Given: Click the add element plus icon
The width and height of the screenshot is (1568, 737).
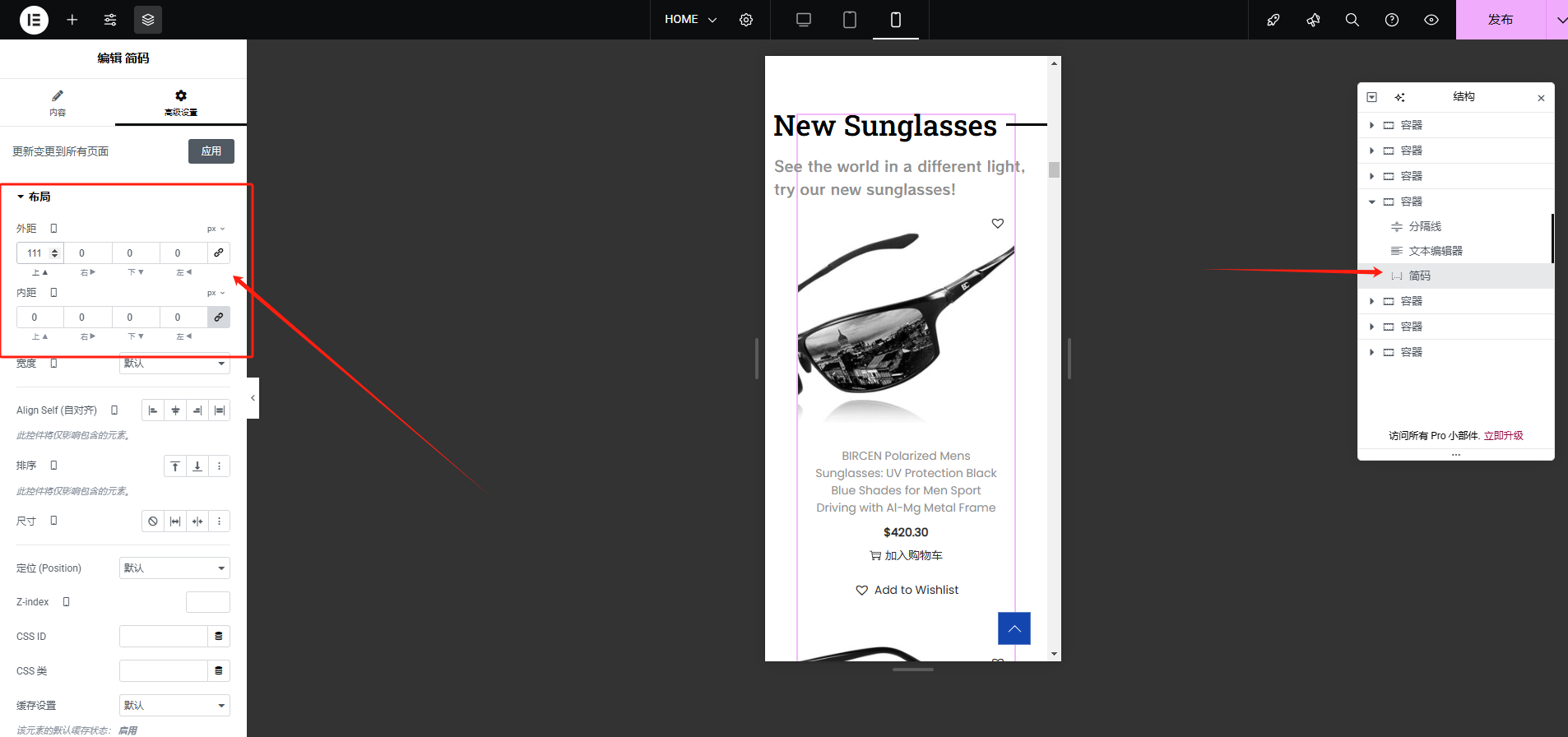Looking at the screenshot, I should click(x=72, y=20).
